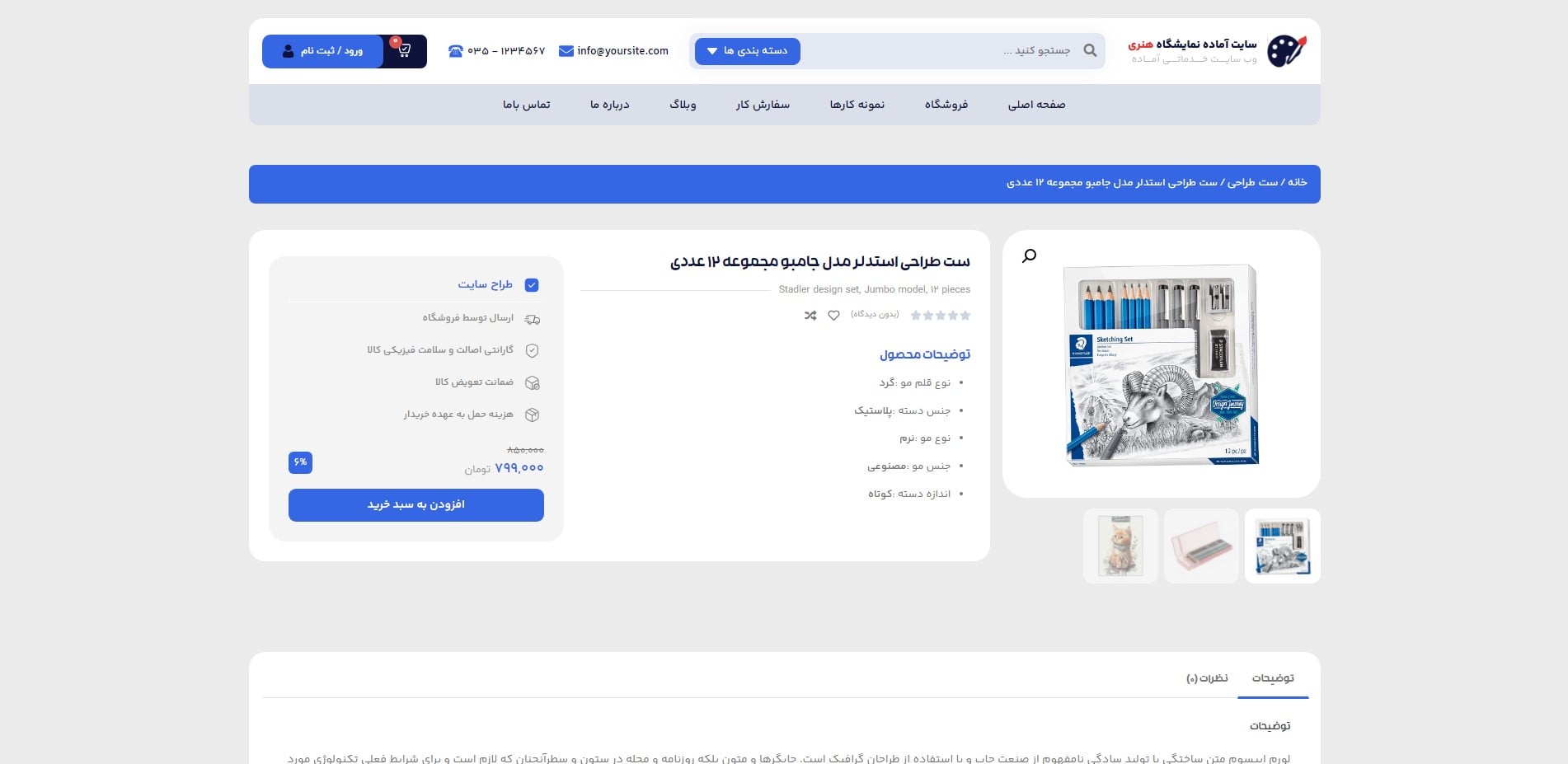Click افزودن به سبد خرید button
The height and width of the screenshot is (764, 1568).
coord(416,504)
